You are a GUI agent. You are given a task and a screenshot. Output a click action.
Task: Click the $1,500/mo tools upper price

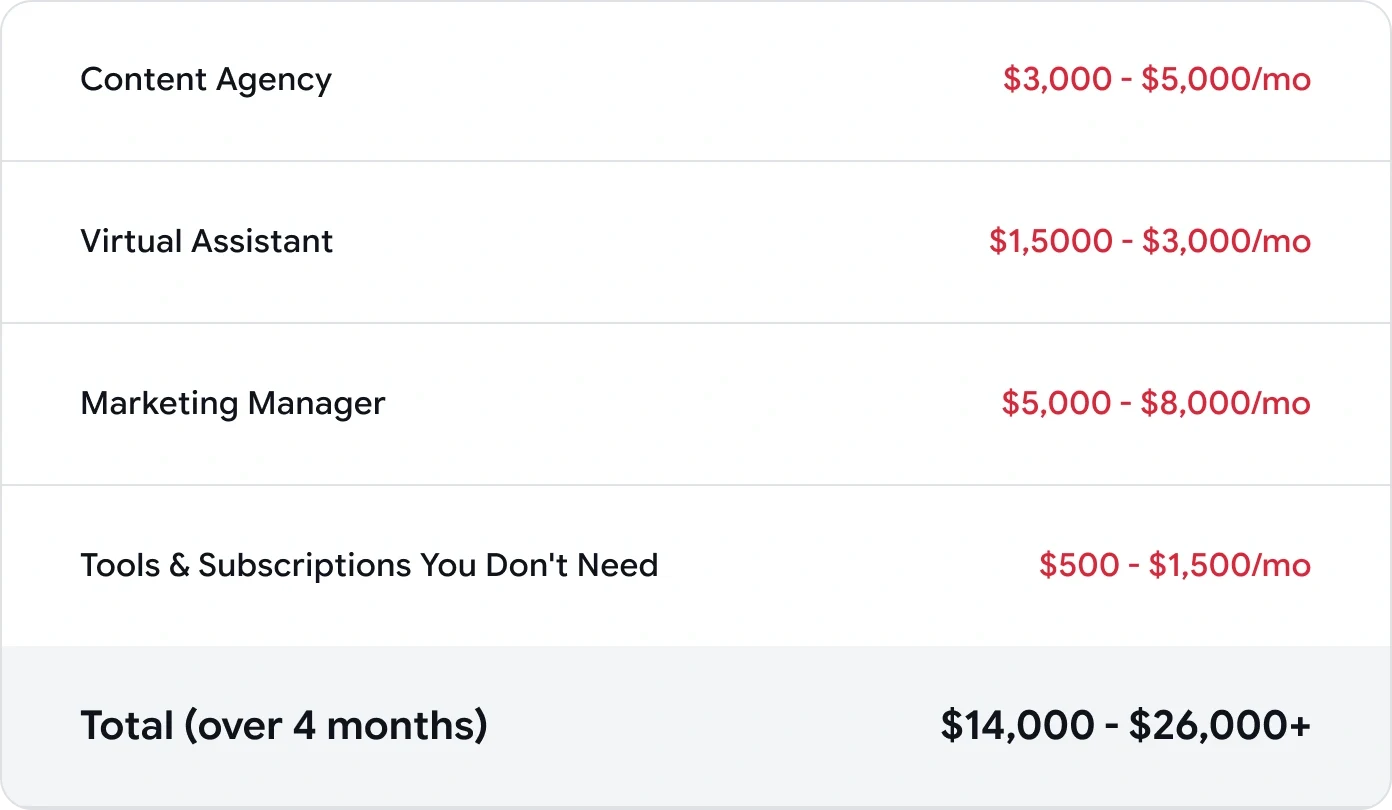coord(1230,566)
